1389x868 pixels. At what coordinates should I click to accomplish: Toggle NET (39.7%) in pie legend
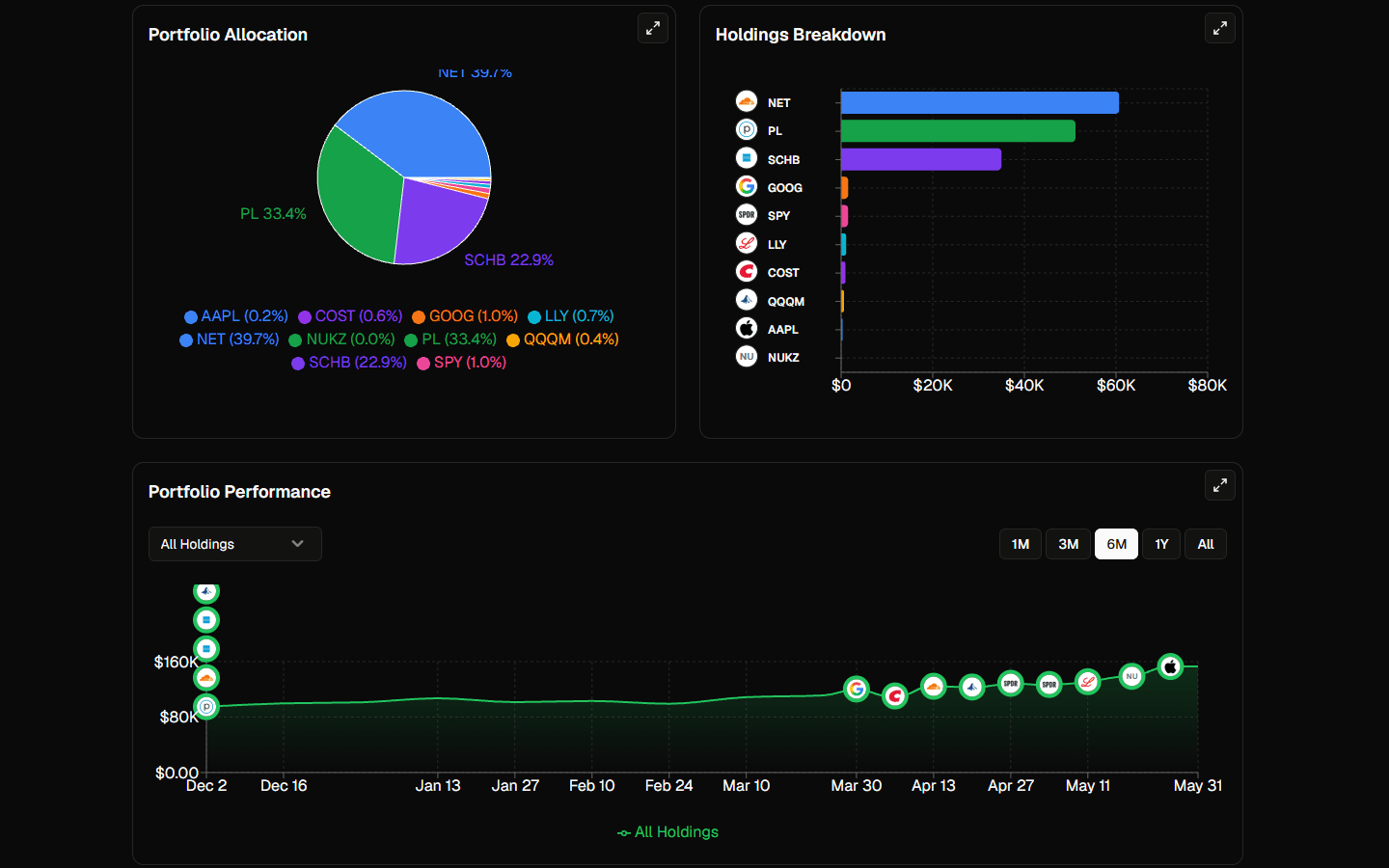tap(230, 339)
